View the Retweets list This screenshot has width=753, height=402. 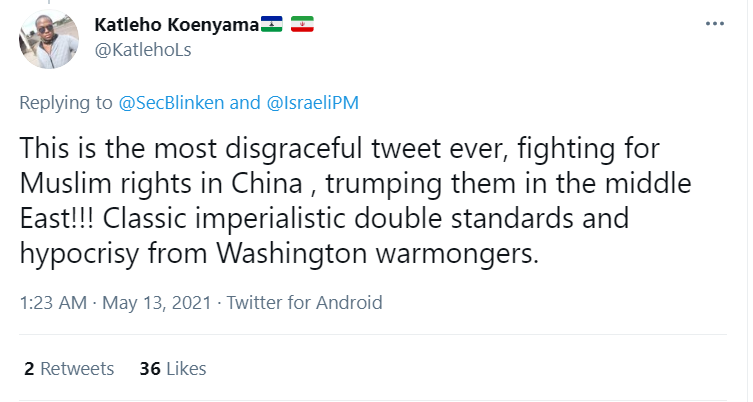77,369
